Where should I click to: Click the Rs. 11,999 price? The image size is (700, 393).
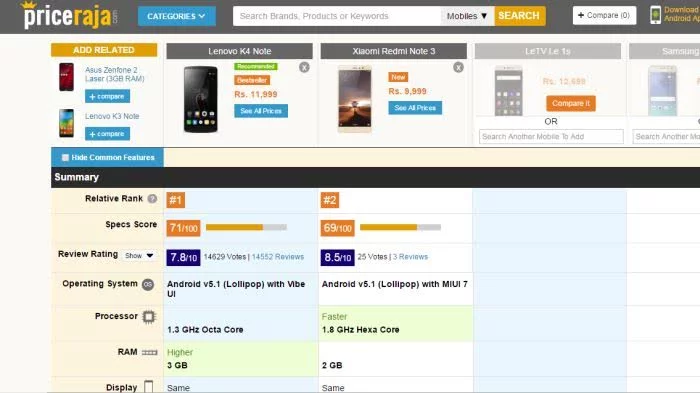[256, 94]
